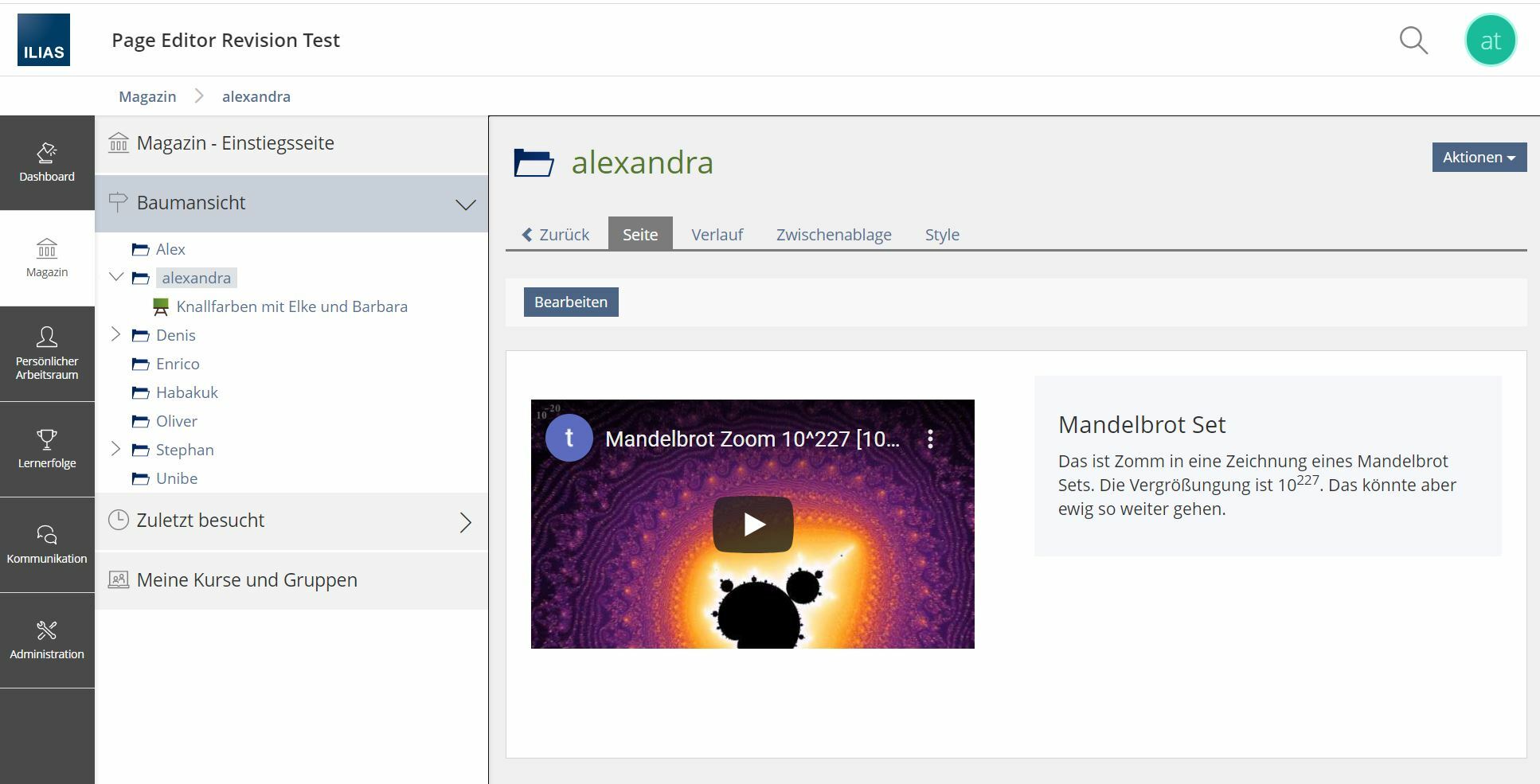The height and width of the screenshot is (784, 1540).
Task: Open video options three-dot menu
Action: coord(930,439)
